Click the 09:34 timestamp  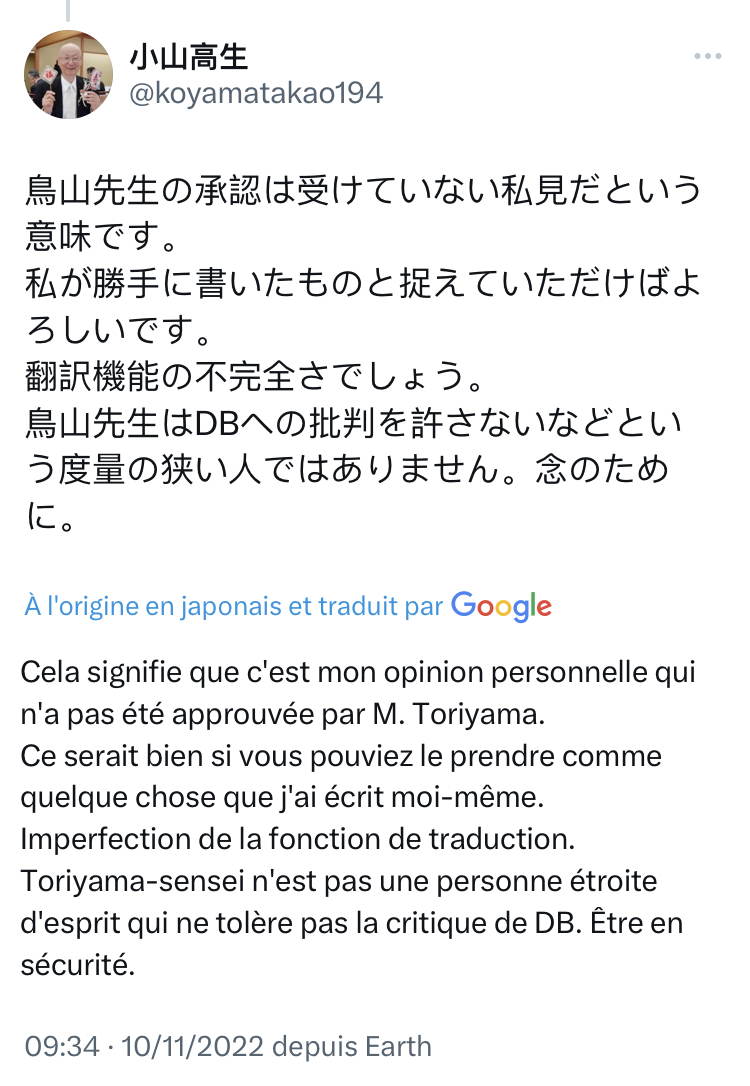pyautogui.click(x=62, y=1047)
